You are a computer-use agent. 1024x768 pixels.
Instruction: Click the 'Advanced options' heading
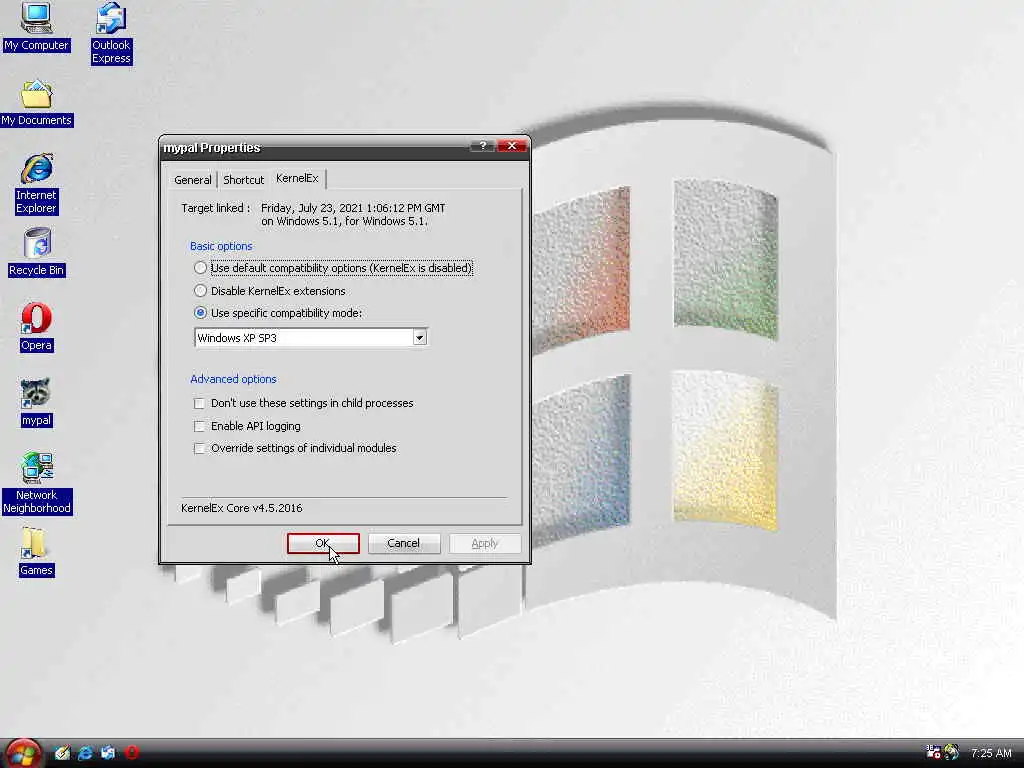[233, 379]
